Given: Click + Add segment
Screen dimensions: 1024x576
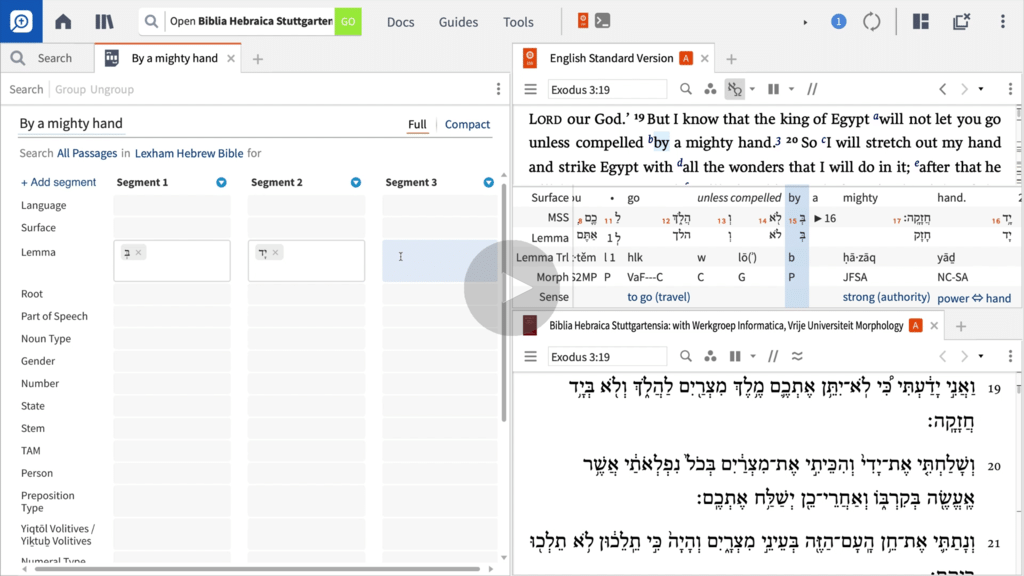Looking at the screenshot, I should (x=58, y=182).
